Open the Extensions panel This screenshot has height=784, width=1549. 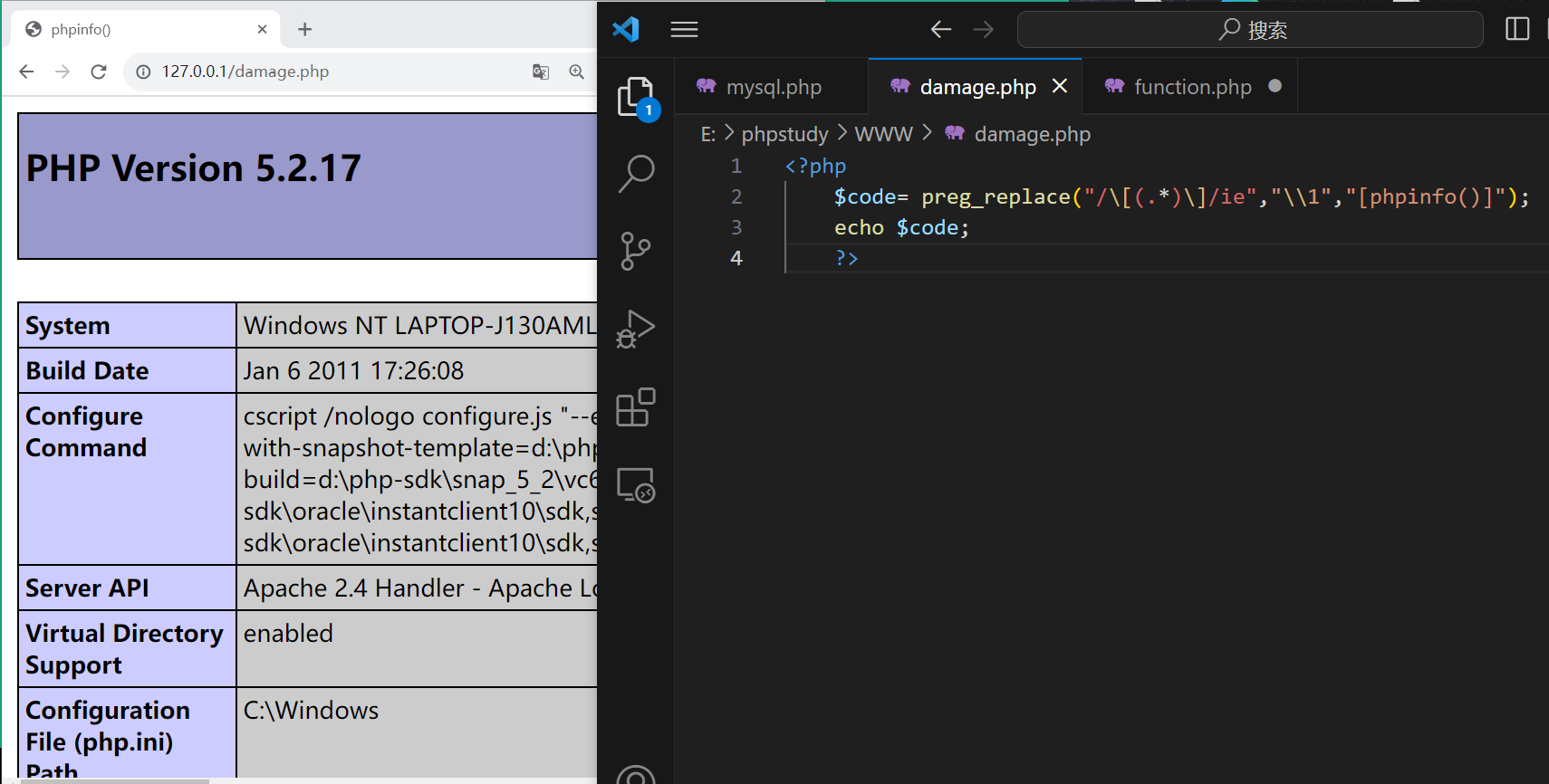pyautogui.click(x=636, y=407)
